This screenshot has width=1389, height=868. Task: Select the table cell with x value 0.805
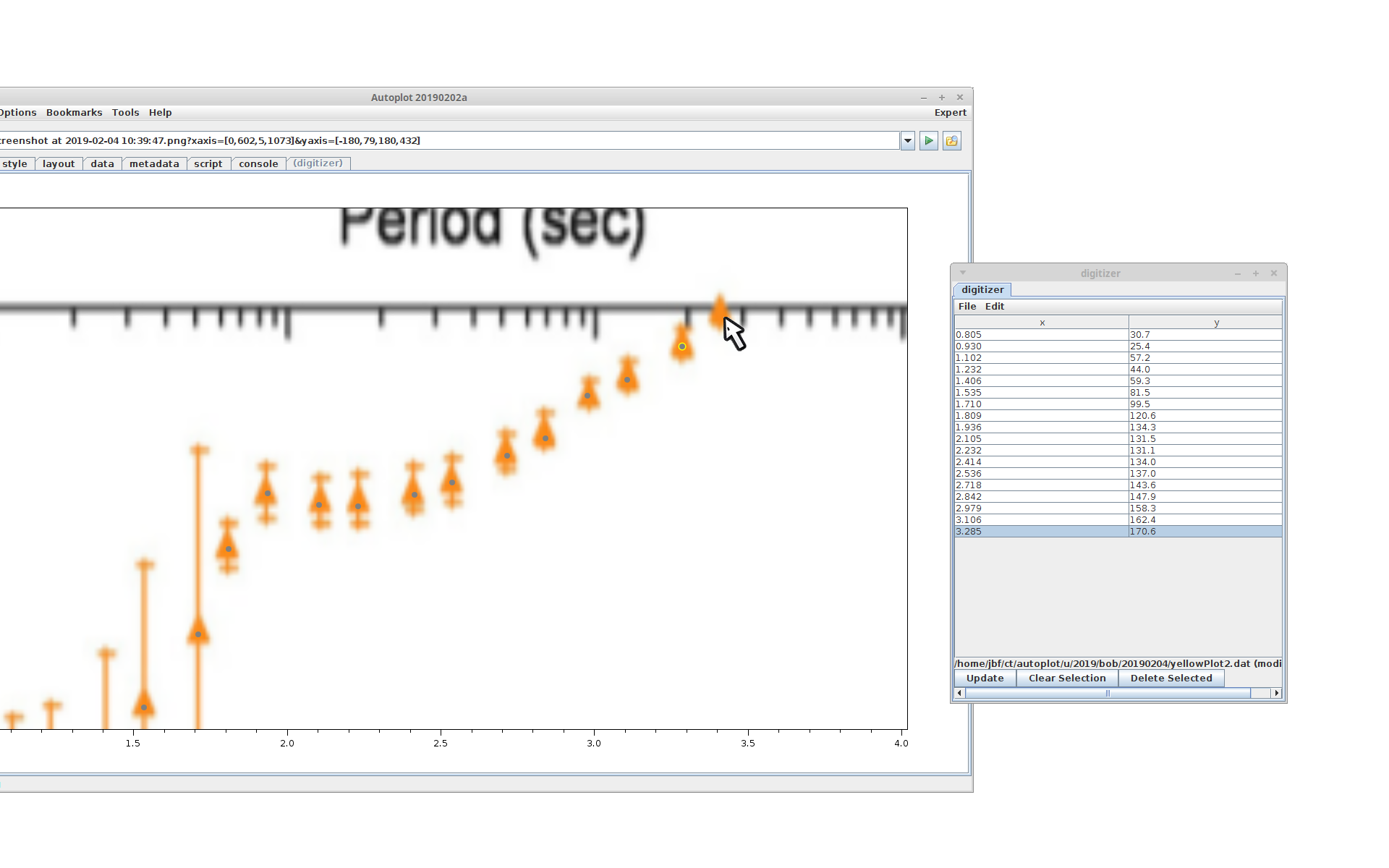pos(1042,335)
